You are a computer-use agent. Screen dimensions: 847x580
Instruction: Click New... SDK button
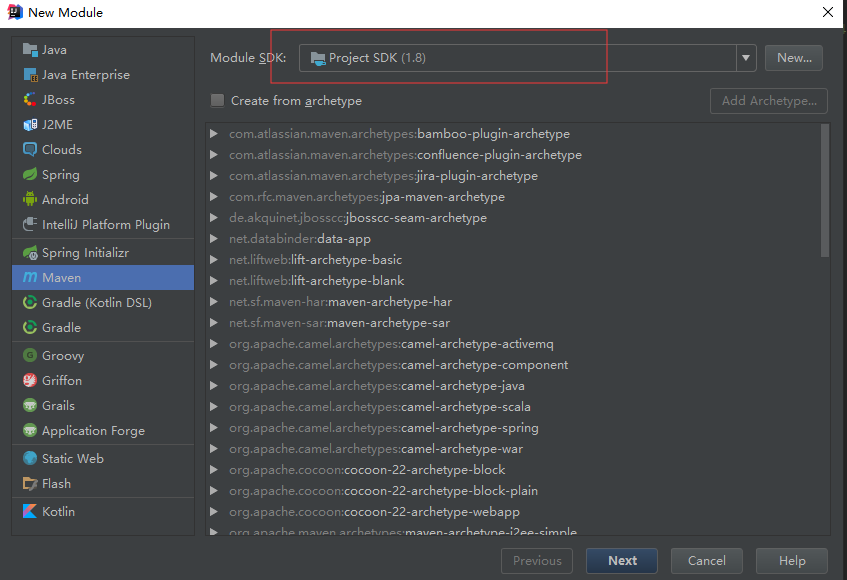(794, 58)
